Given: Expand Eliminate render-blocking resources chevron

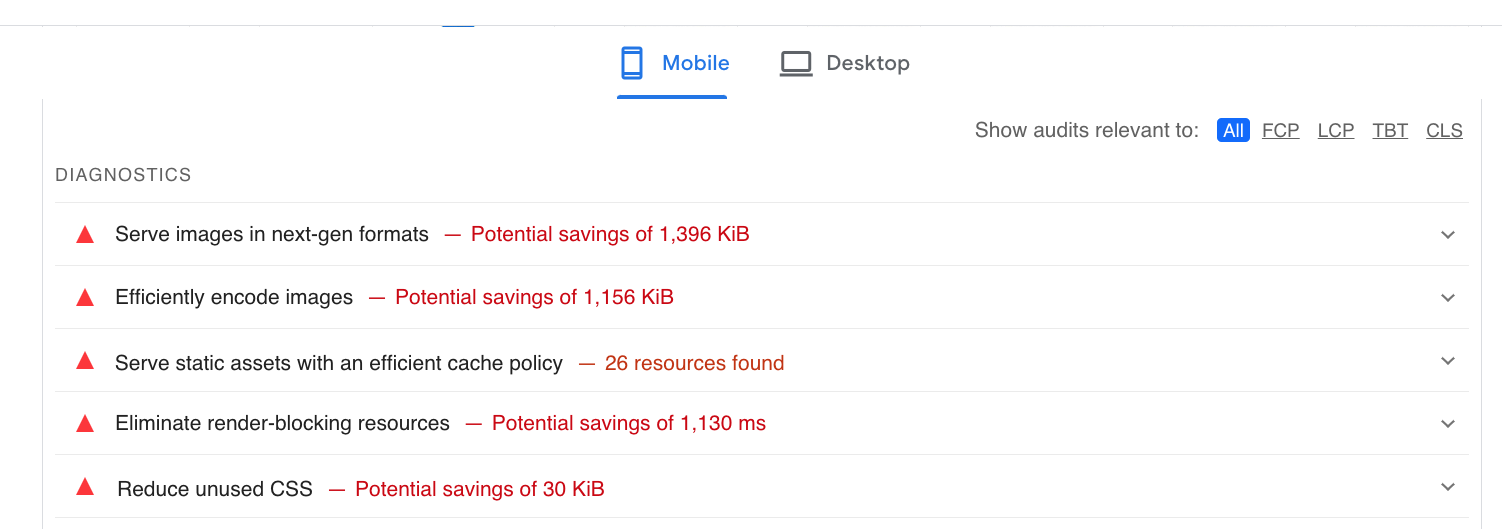Looking at the screenshot, I should click(1447, 424).
